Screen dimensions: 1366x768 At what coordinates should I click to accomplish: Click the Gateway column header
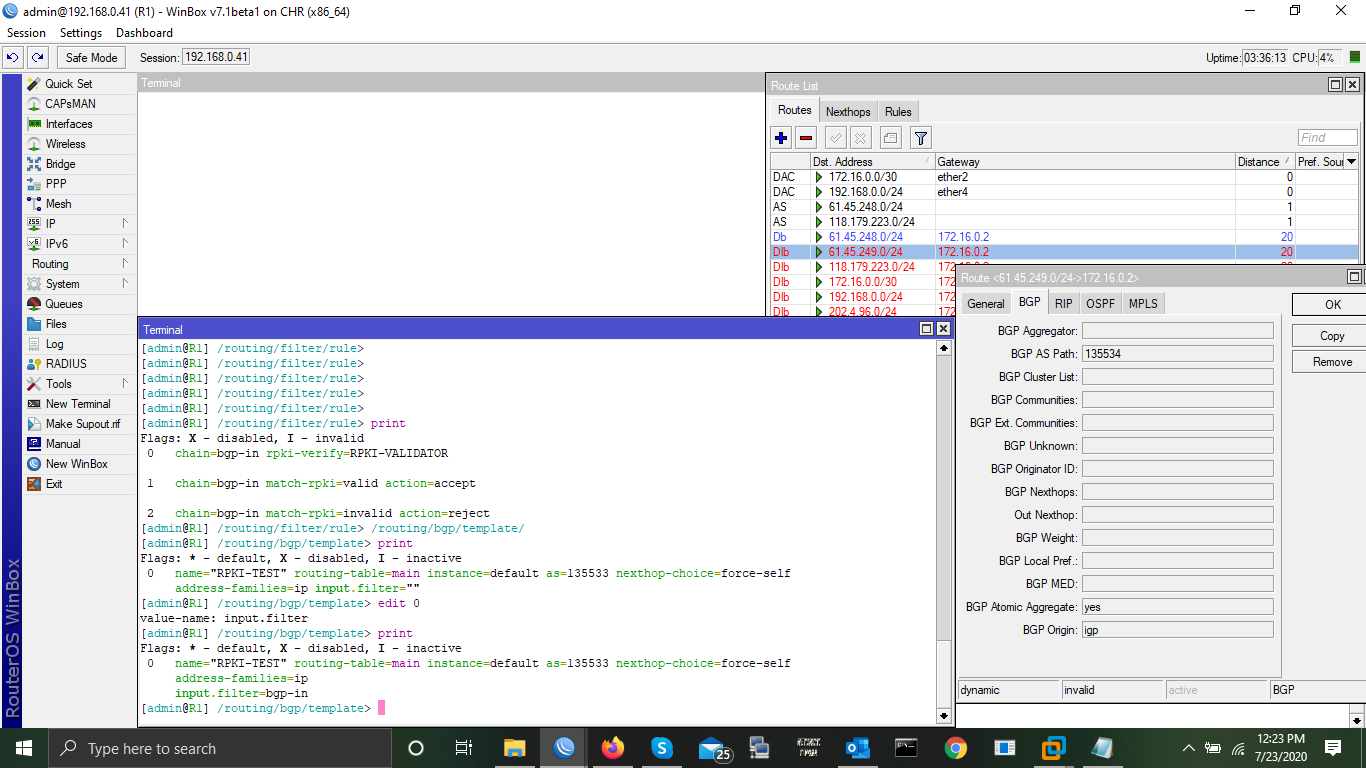[x=1084, y=162]
